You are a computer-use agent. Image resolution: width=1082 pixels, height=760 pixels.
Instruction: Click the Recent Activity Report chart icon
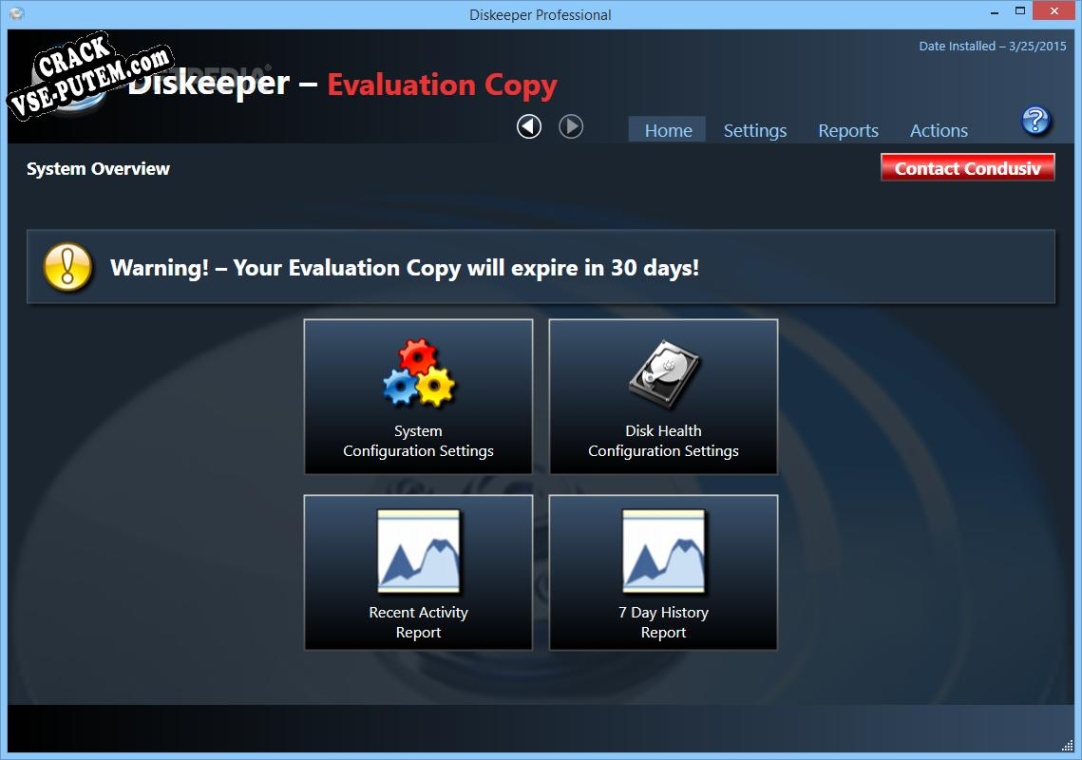click(x=418, y=551)
